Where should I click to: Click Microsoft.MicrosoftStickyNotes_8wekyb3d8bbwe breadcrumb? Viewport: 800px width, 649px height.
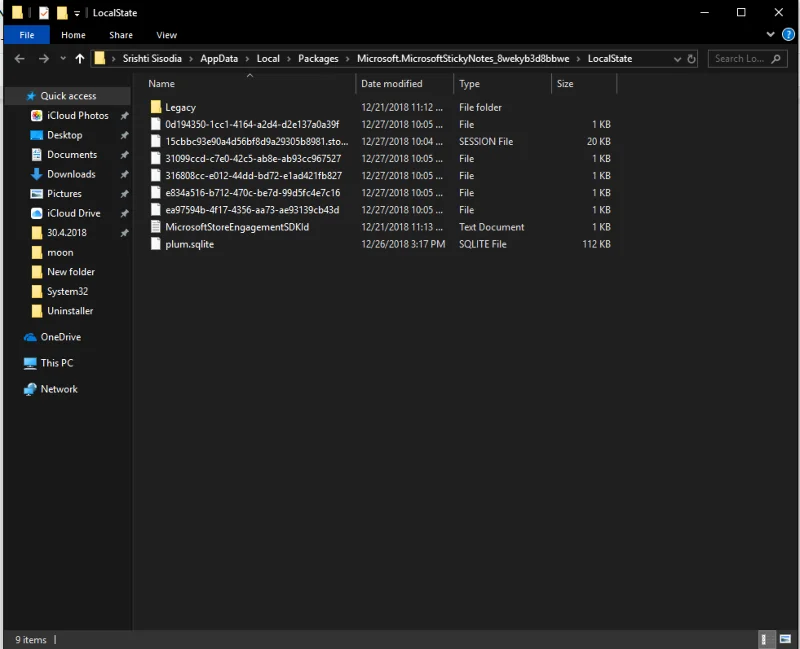tap(463, 59)
